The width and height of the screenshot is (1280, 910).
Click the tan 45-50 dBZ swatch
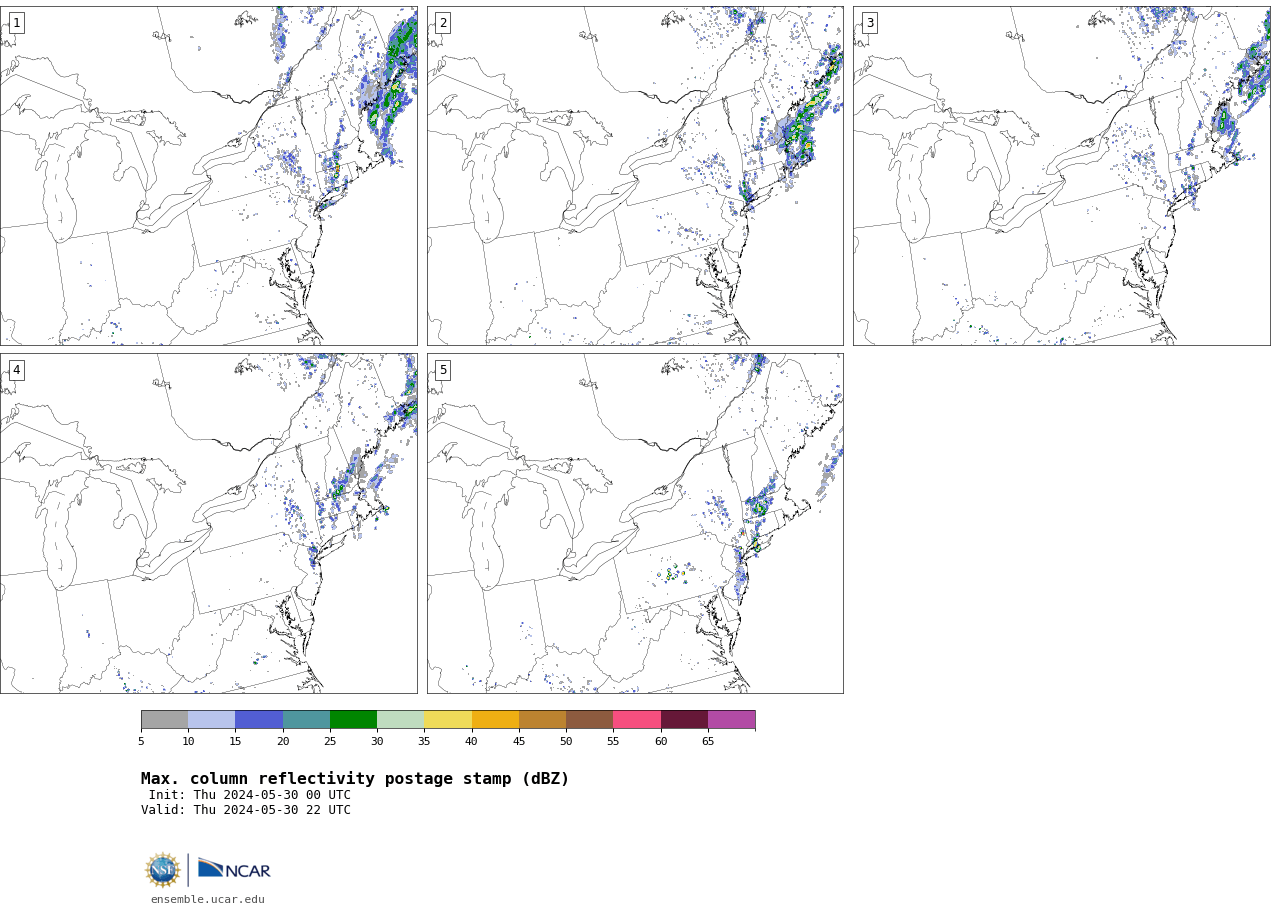542,720
